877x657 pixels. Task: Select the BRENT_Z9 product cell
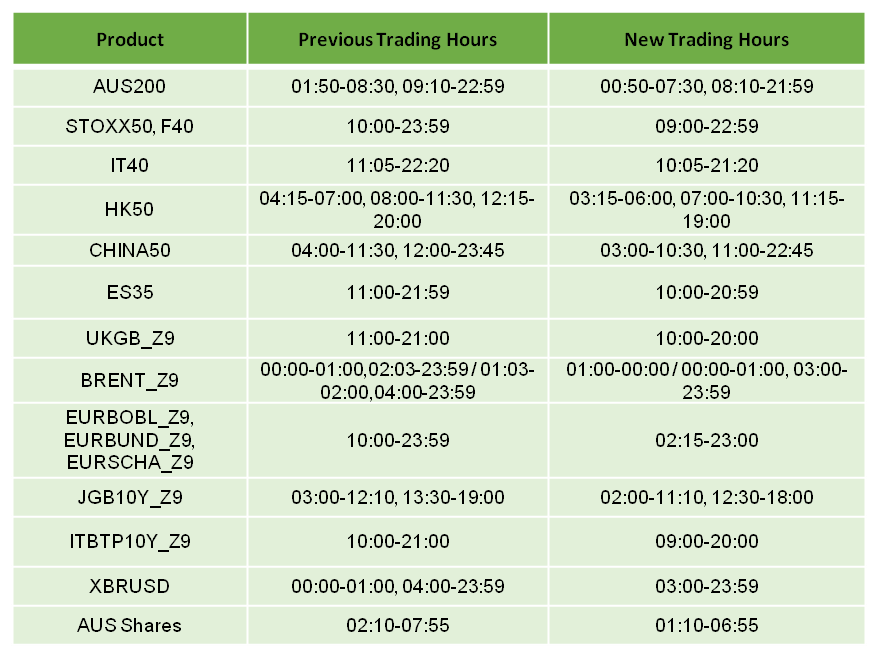click(130, 380)
